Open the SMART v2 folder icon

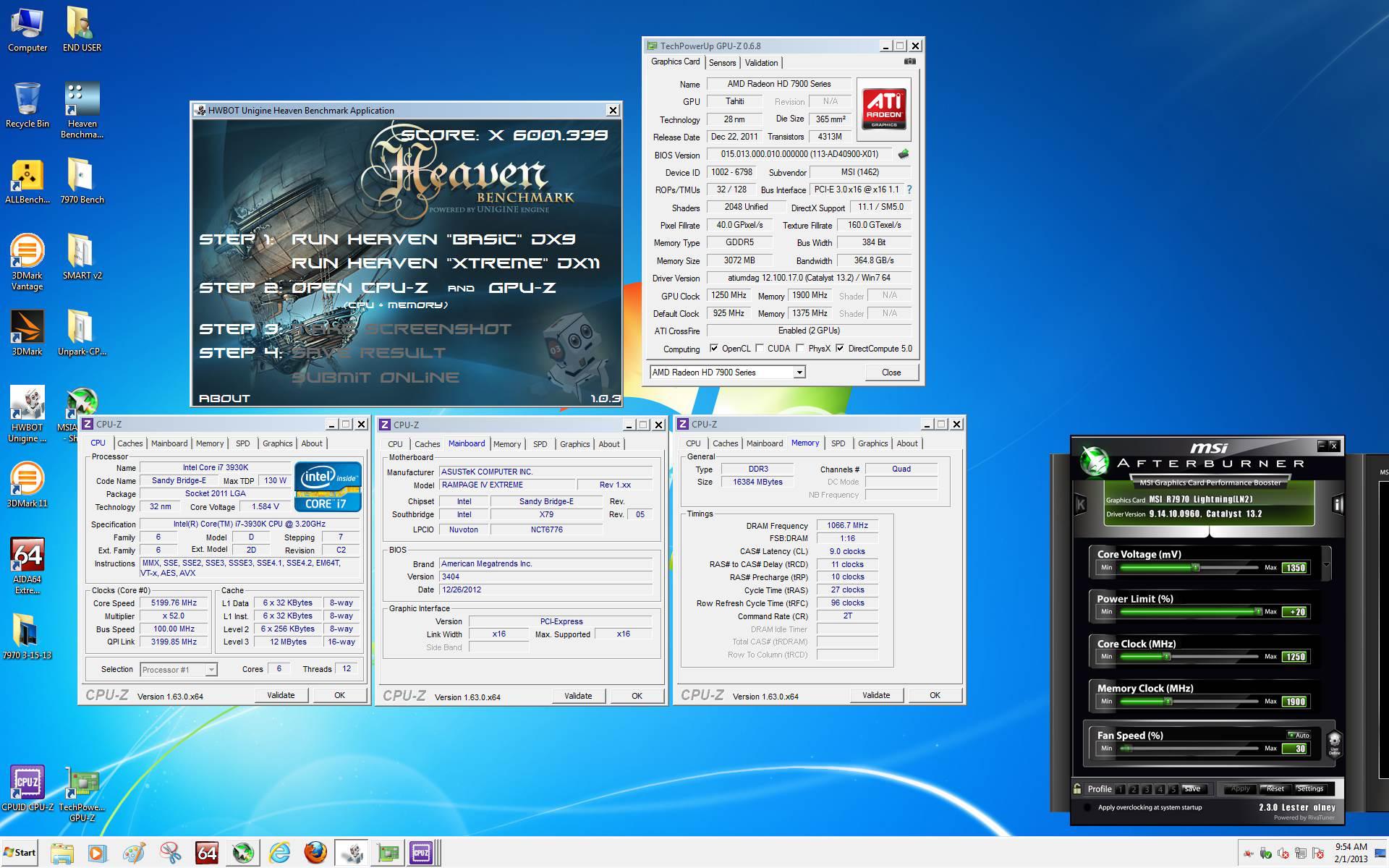coord(82,257)
